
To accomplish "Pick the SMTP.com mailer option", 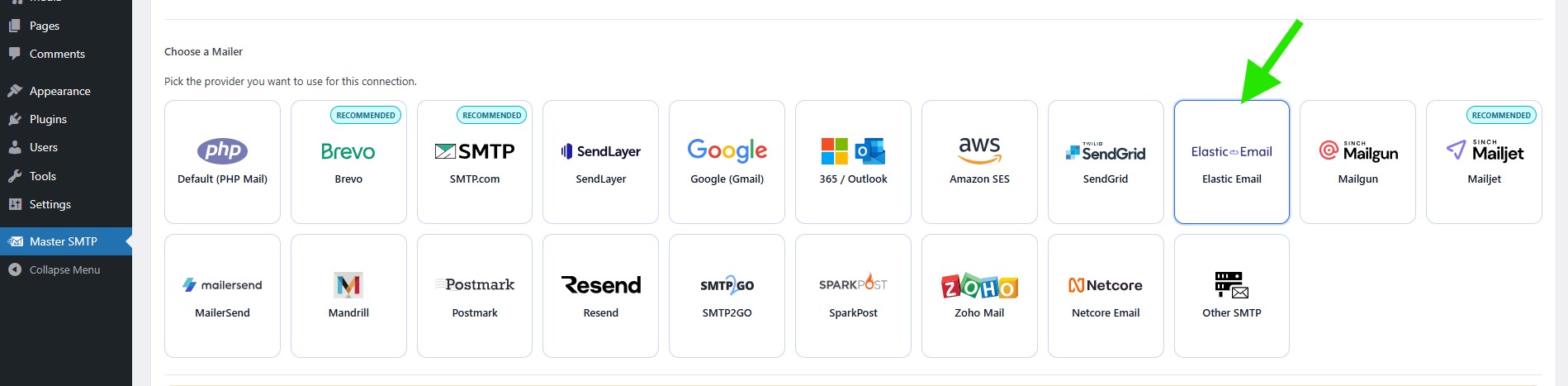I will click(475, 162).
